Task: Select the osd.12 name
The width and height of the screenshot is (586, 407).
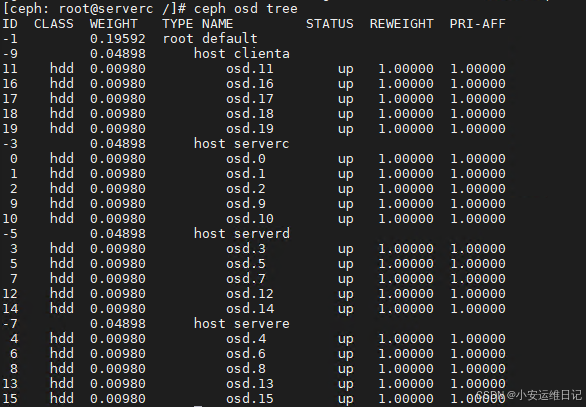Action: pyautogui.click(x=250, y=294)
